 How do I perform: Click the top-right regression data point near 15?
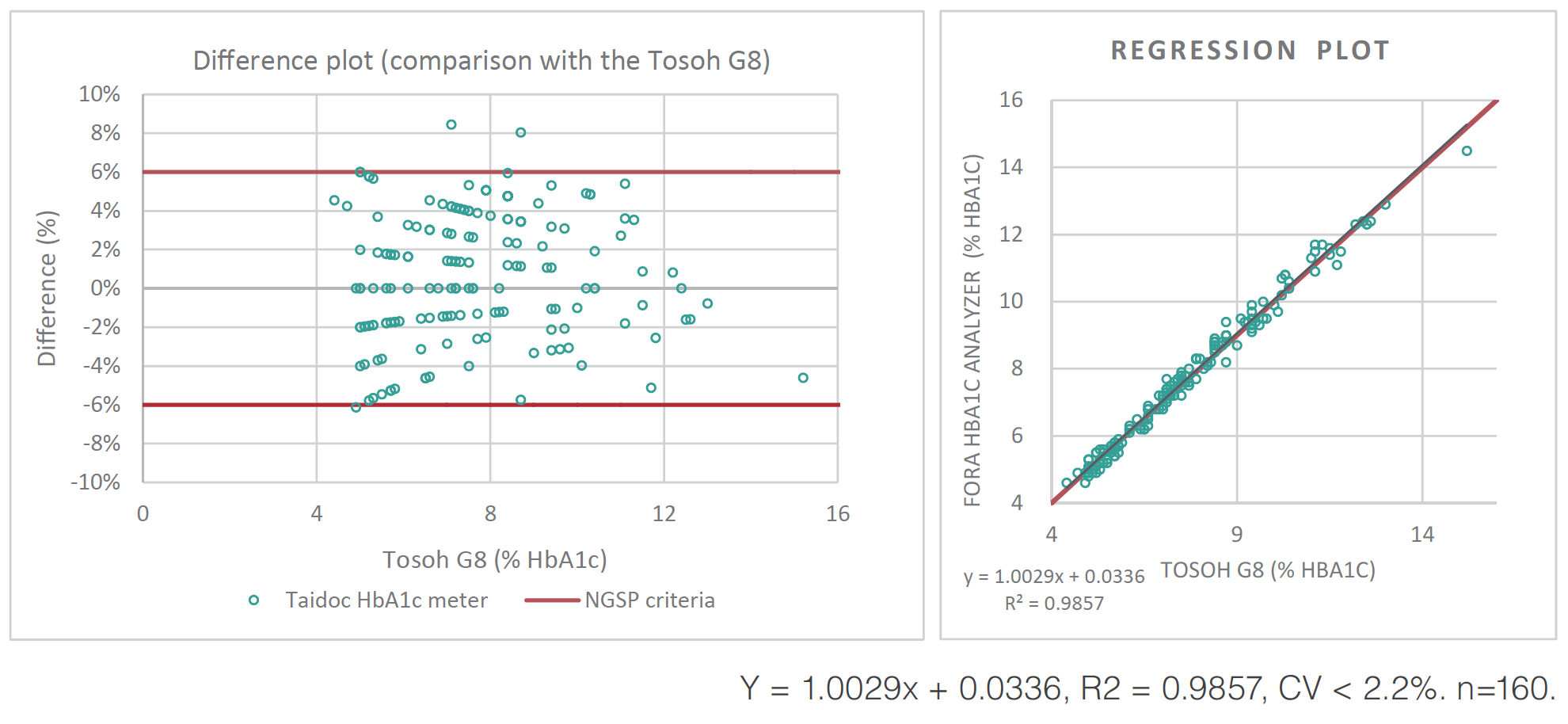pyautogui.click(x=1467, y=151)
